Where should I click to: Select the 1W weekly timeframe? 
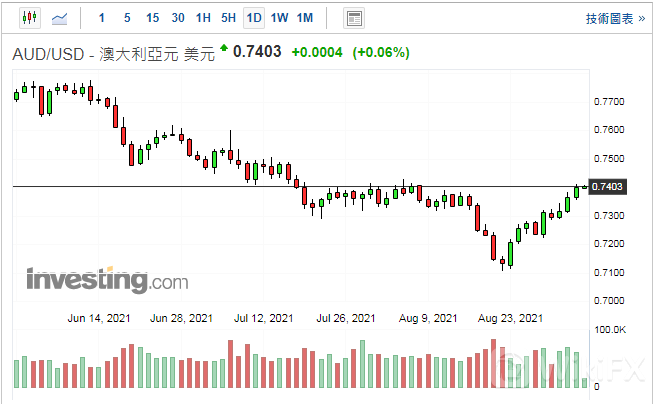(x=279, y=18)
